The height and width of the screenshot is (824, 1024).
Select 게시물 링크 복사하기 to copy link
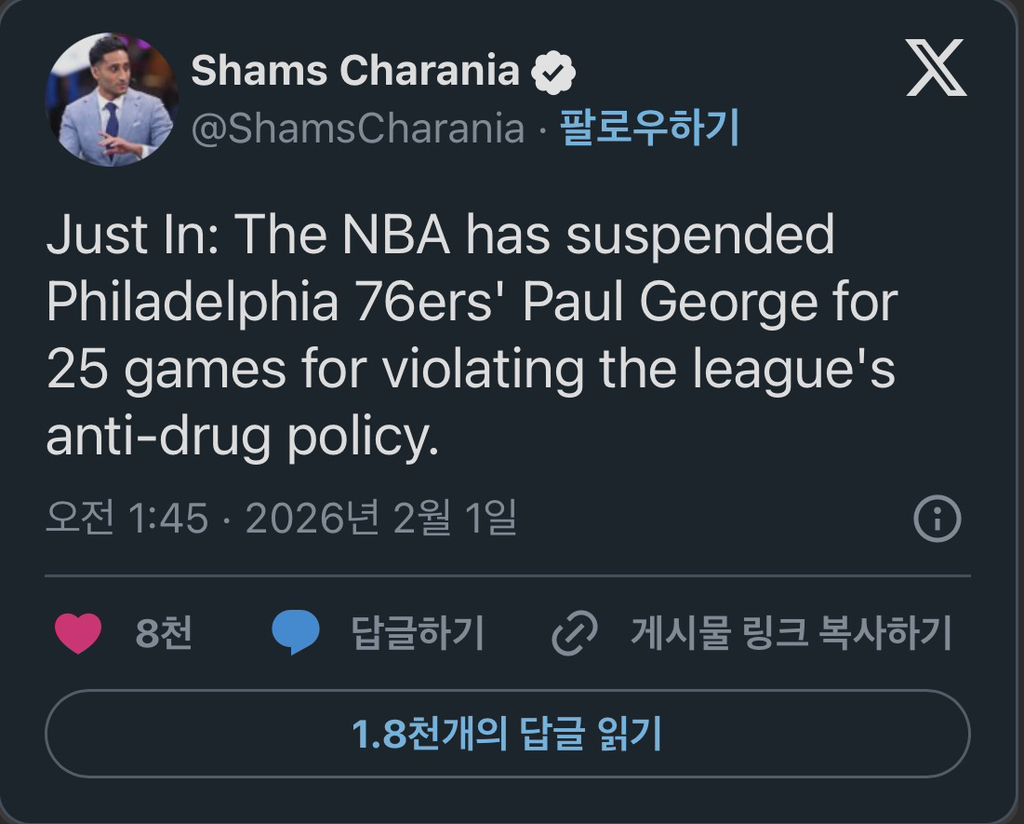tap(790, 633)
